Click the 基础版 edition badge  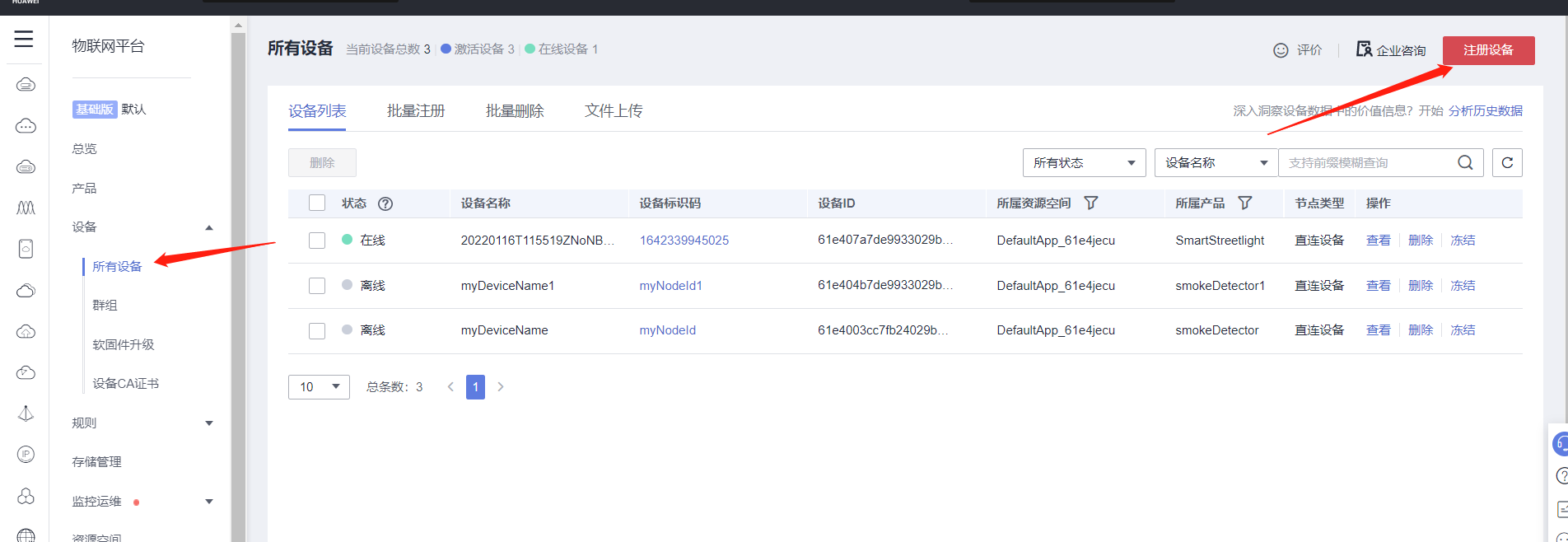[95, 110]
